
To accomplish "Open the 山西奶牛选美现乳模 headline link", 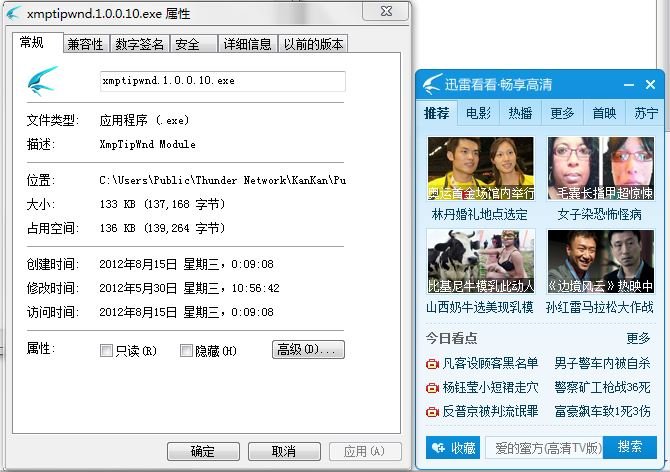I will [480, 307].
